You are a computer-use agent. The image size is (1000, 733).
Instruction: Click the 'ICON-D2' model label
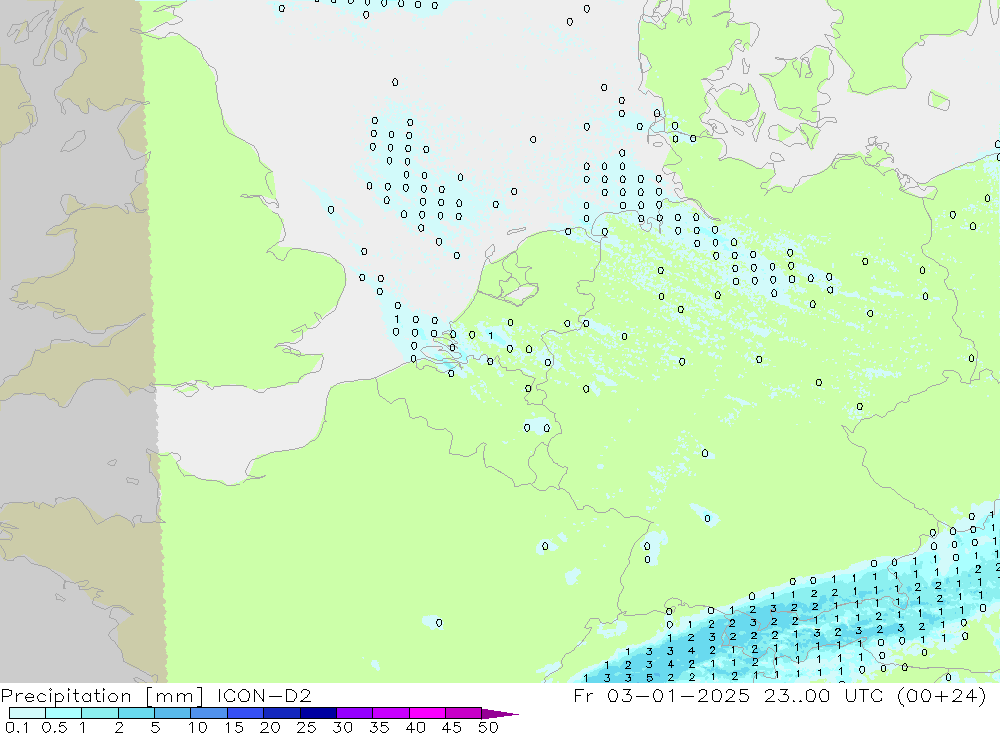(263, 695)
